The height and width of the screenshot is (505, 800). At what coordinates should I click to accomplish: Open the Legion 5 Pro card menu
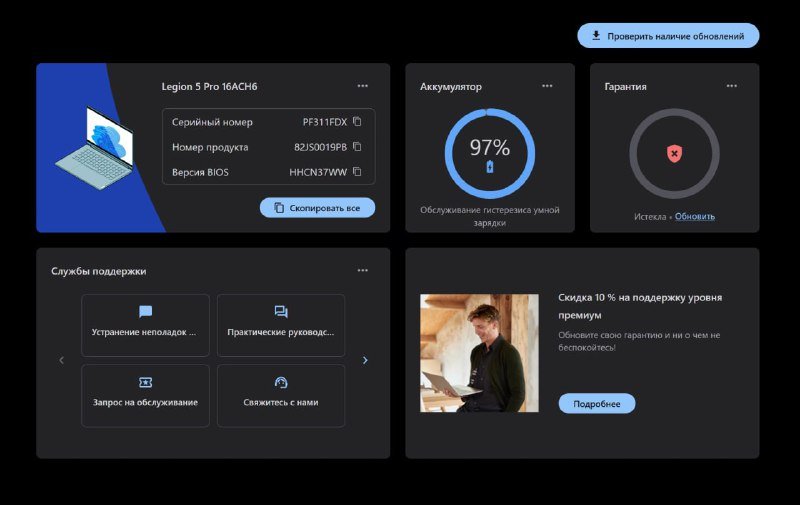pos(362,86)
